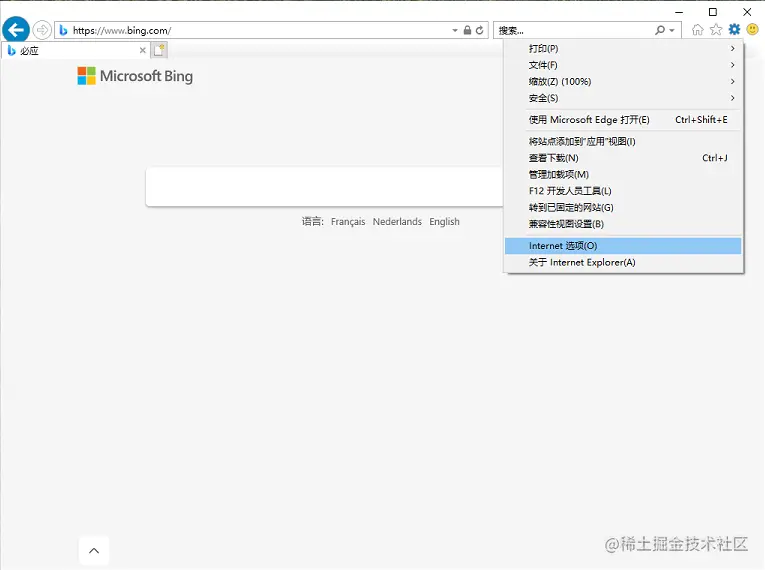Screen dimensions: 765x570
Task: Switch to the 必应 tab
Action: tap(76, 50)
